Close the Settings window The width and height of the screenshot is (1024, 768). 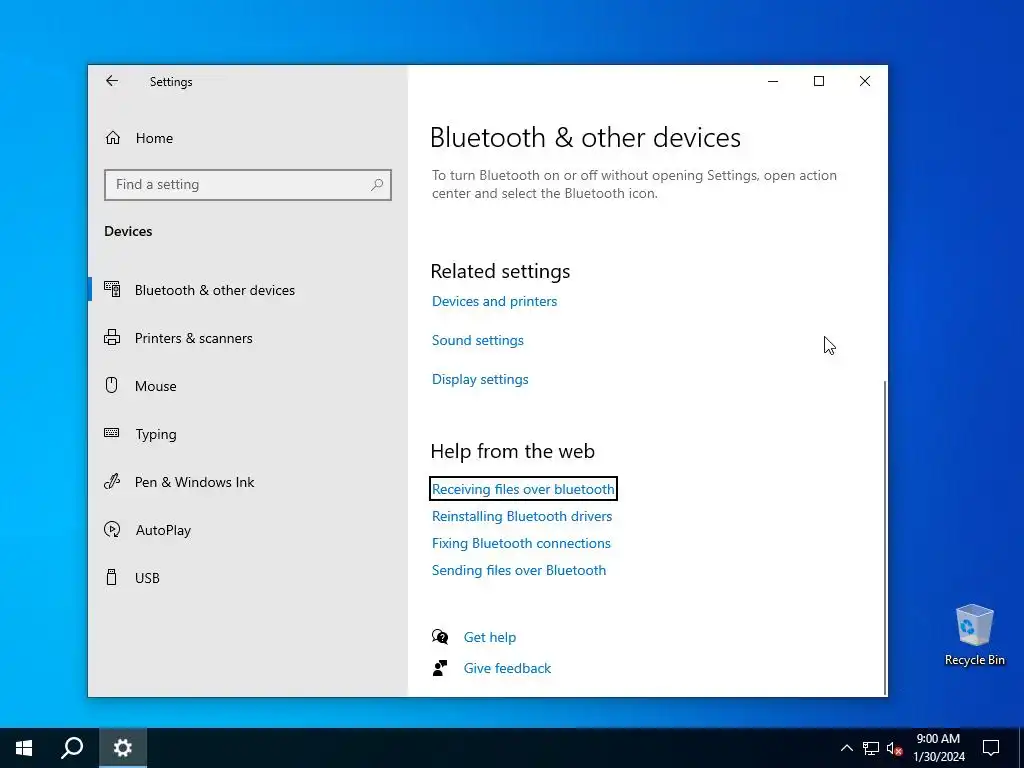point(865,81)
